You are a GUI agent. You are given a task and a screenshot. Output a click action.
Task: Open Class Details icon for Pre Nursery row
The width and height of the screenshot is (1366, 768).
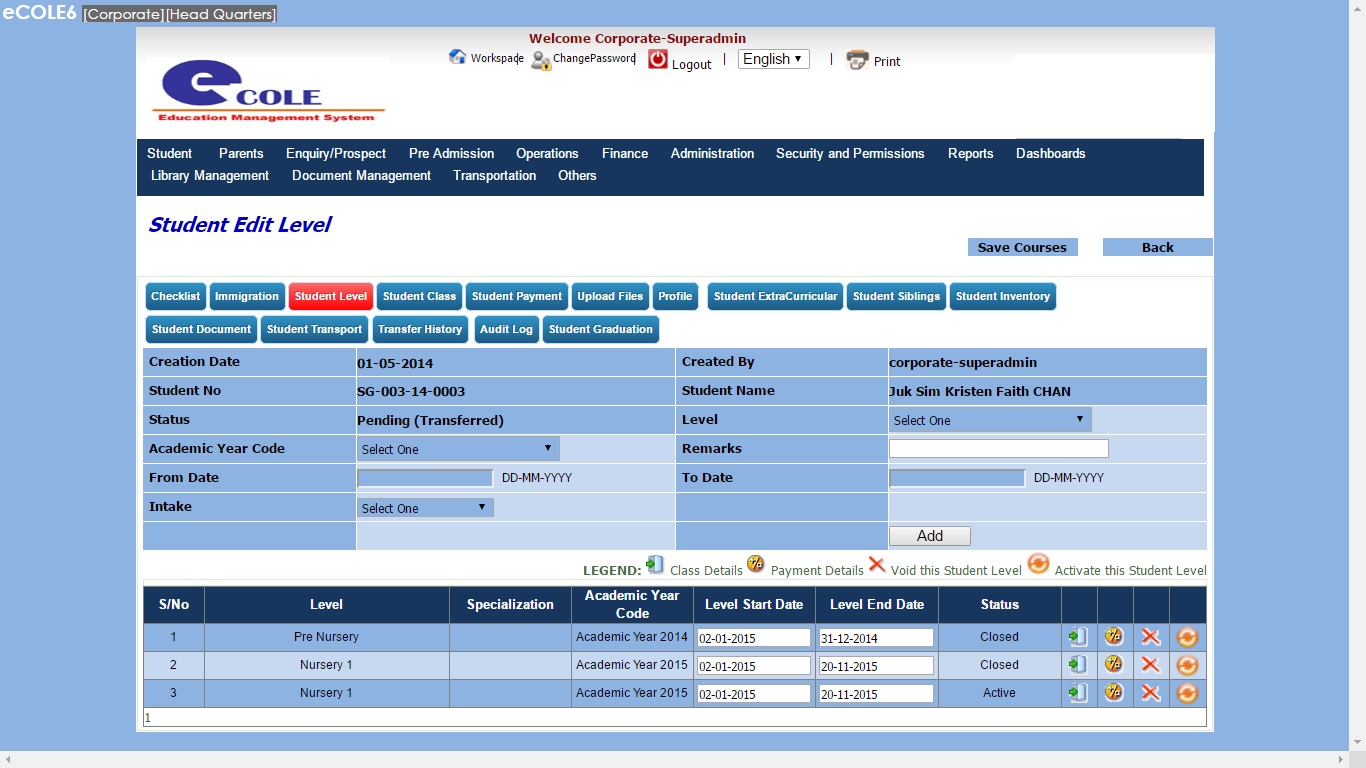pyautogui.click(x=1078, y=637)
